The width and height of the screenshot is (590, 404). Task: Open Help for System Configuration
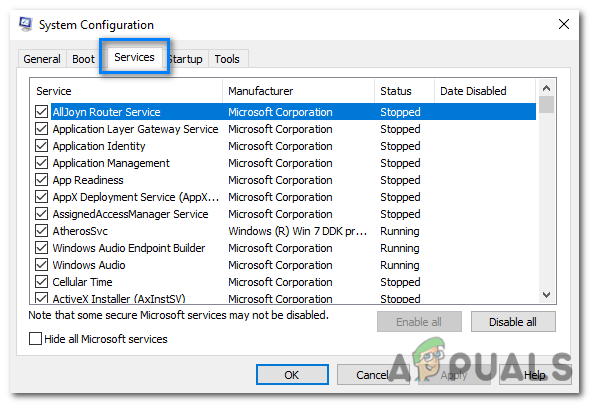click(535, 375)
